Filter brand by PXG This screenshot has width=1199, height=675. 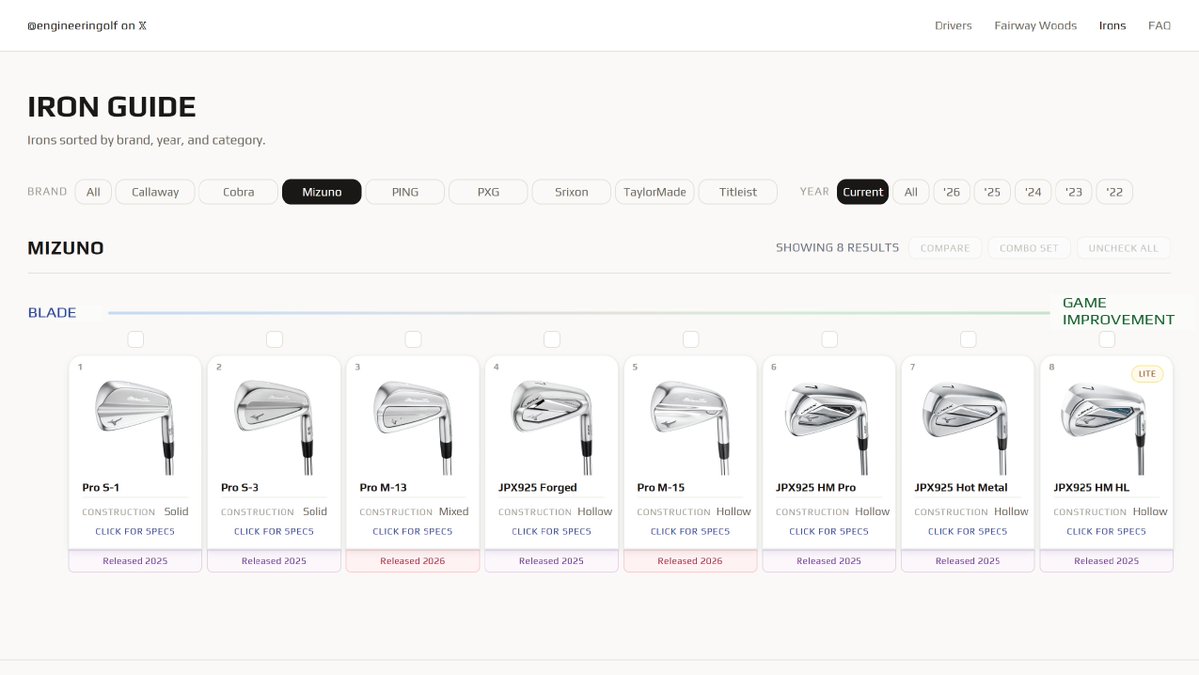coord(489,192)
